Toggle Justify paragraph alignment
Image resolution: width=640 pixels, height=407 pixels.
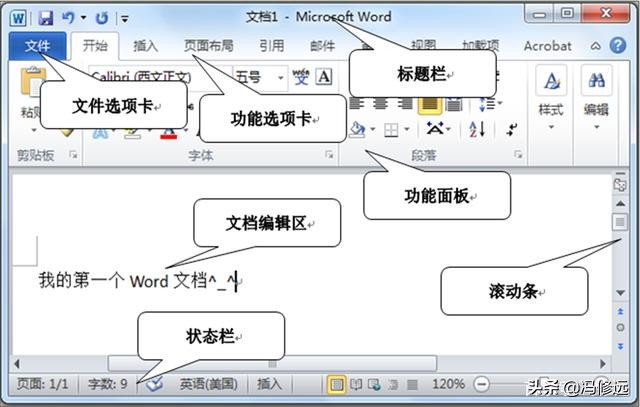[429, 104]
